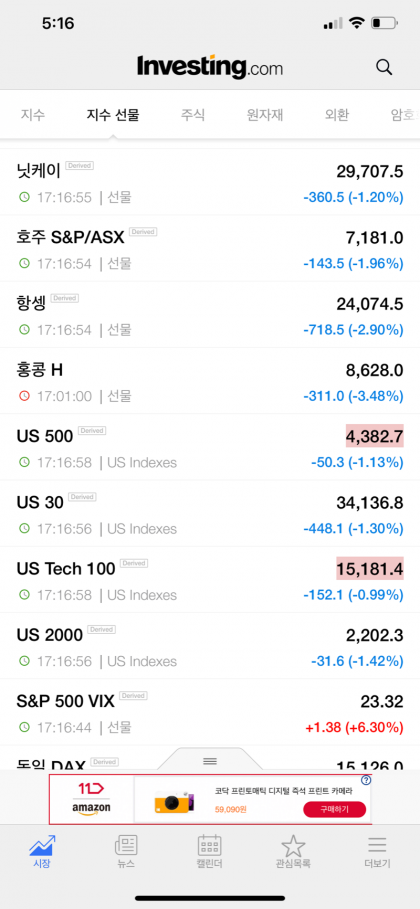Open the 시장 markets tab icon
Viewport: 420px width, 909px height.
point(42,846)
